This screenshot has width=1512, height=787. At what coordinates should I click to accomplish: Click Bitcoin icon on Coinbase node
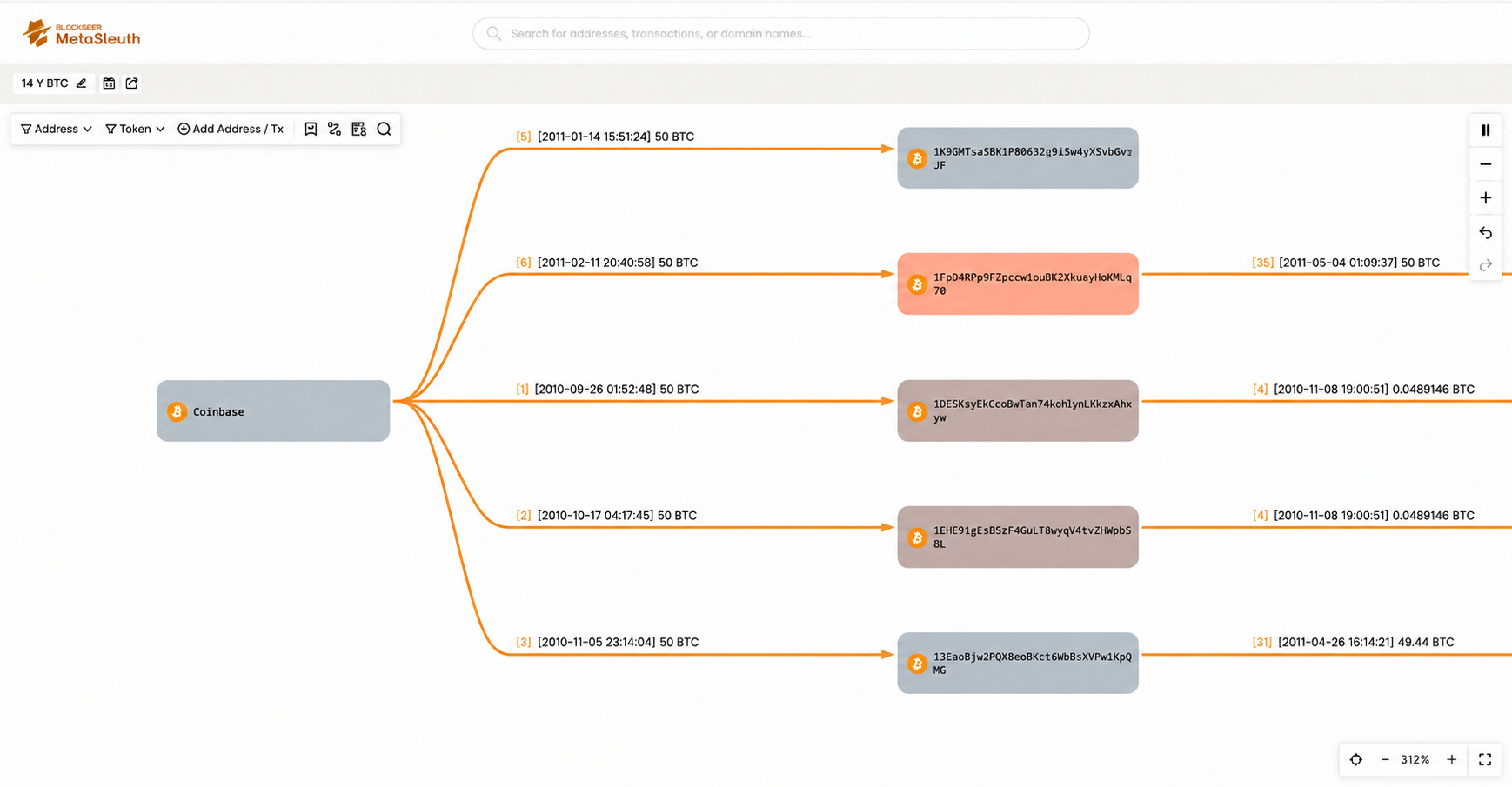[x=177, y=411]
